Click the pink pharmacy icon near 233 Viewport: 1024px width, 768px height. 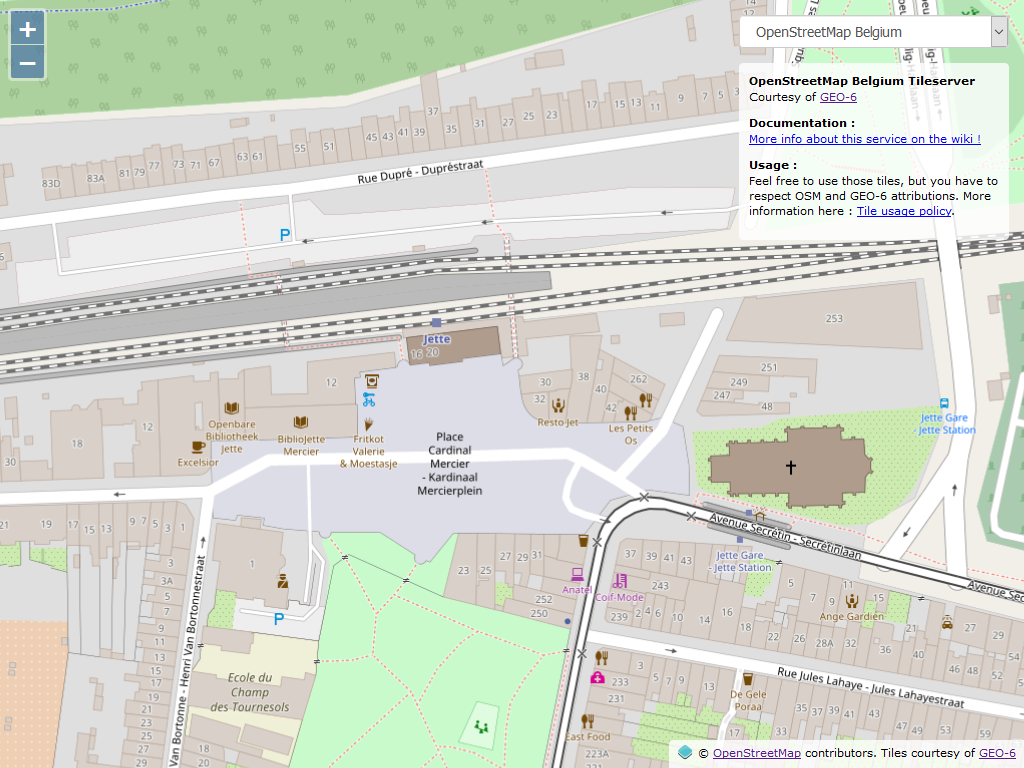[x=597, y=678]
